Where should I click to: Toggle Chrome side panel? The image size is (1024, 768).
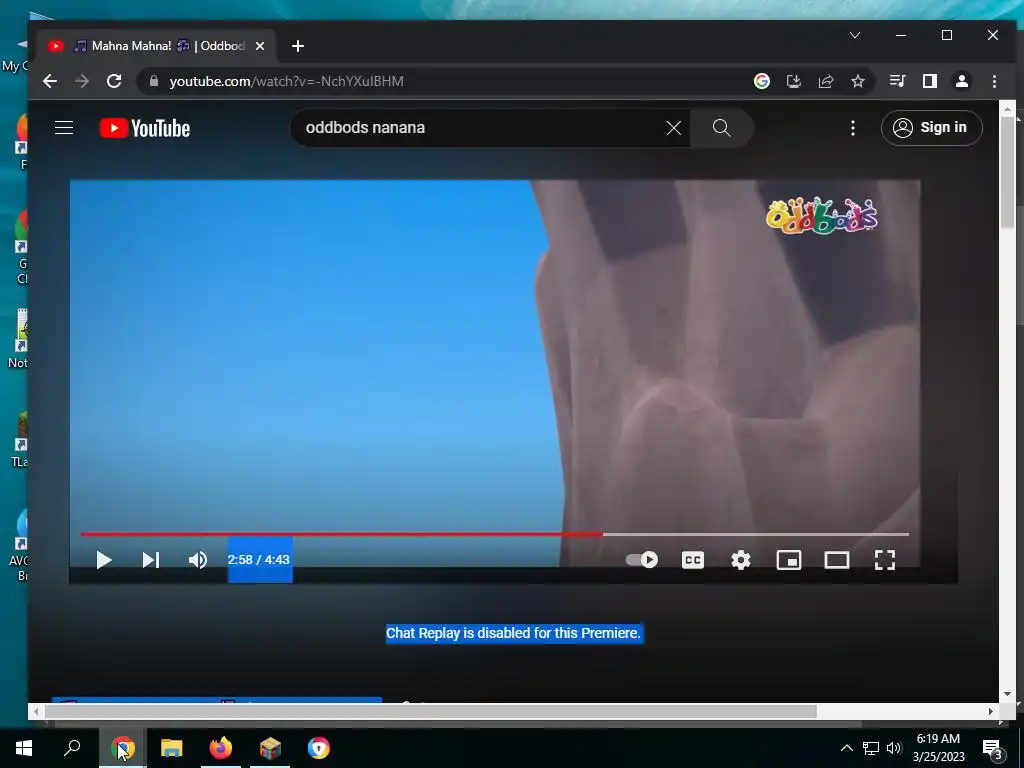930,81
